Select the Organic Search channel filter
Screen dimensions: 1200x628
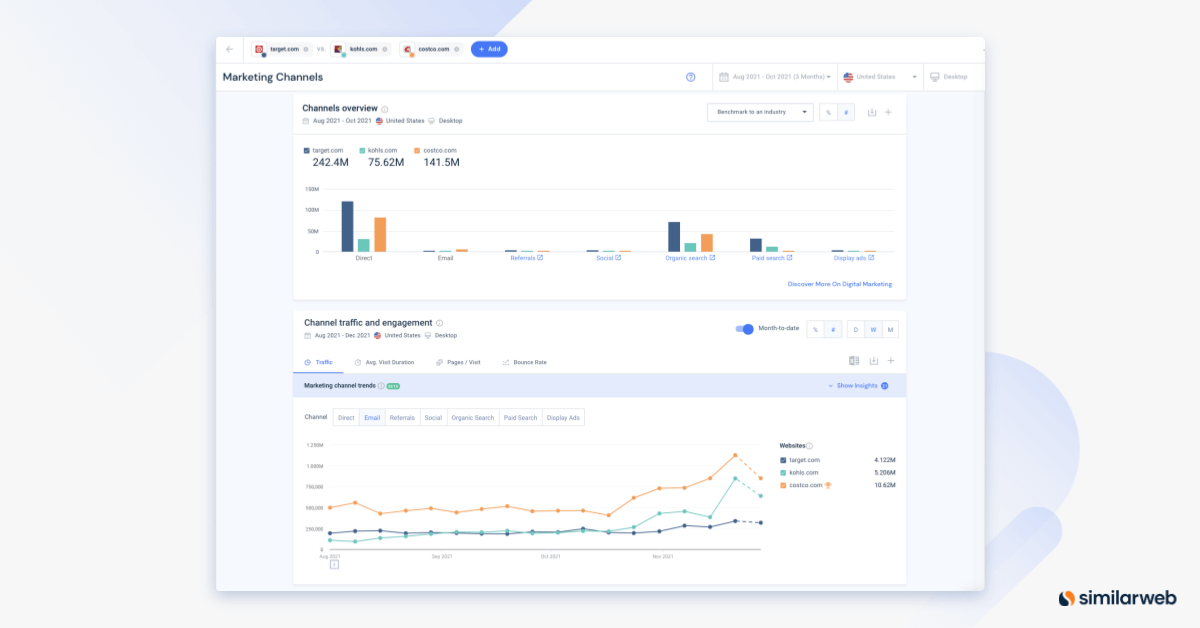pyautogui.click(x=473, y=417)
